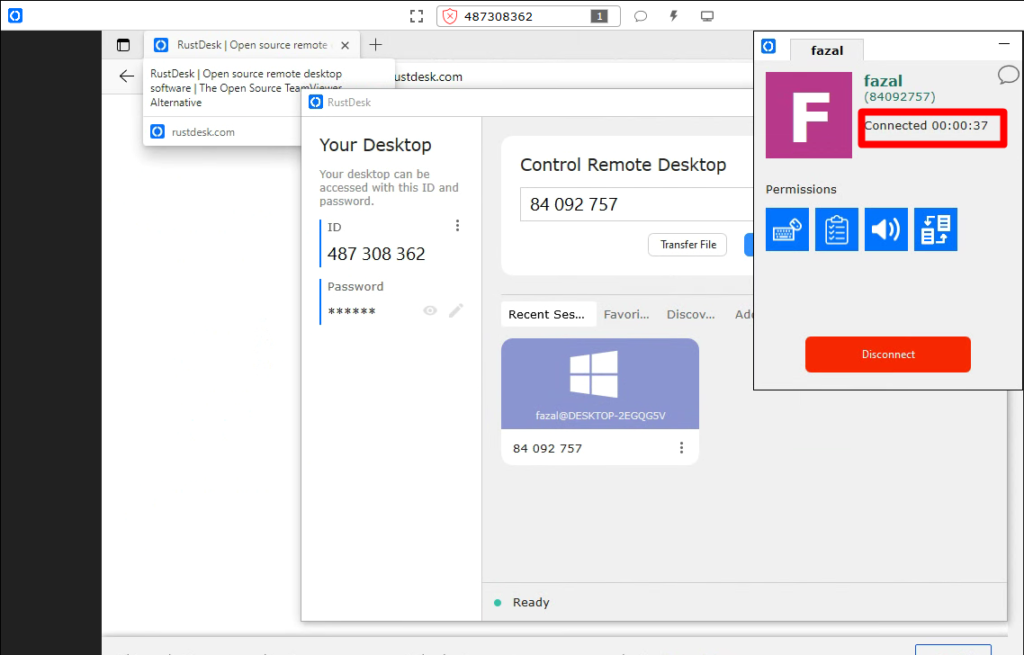Click the fullscreen icon in the remote toolbar
The image size is (1024, 655).
click(x=416, y=16)
